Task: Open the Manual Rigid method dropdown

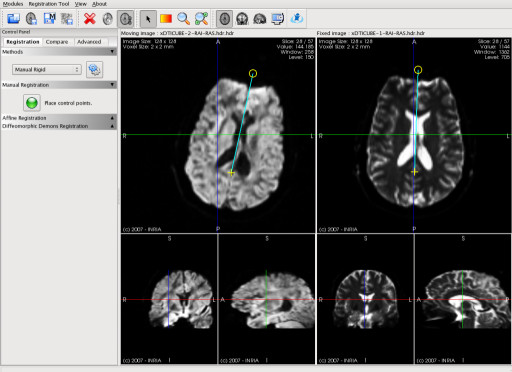Action: click(47, 69)
